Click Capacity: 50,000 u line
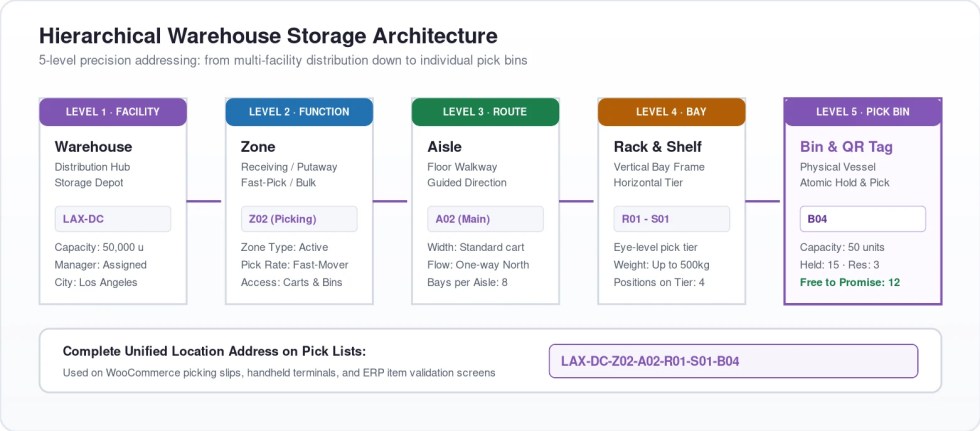Image resolution: width=980 pixels, height=431 pixels. [99, 247]
